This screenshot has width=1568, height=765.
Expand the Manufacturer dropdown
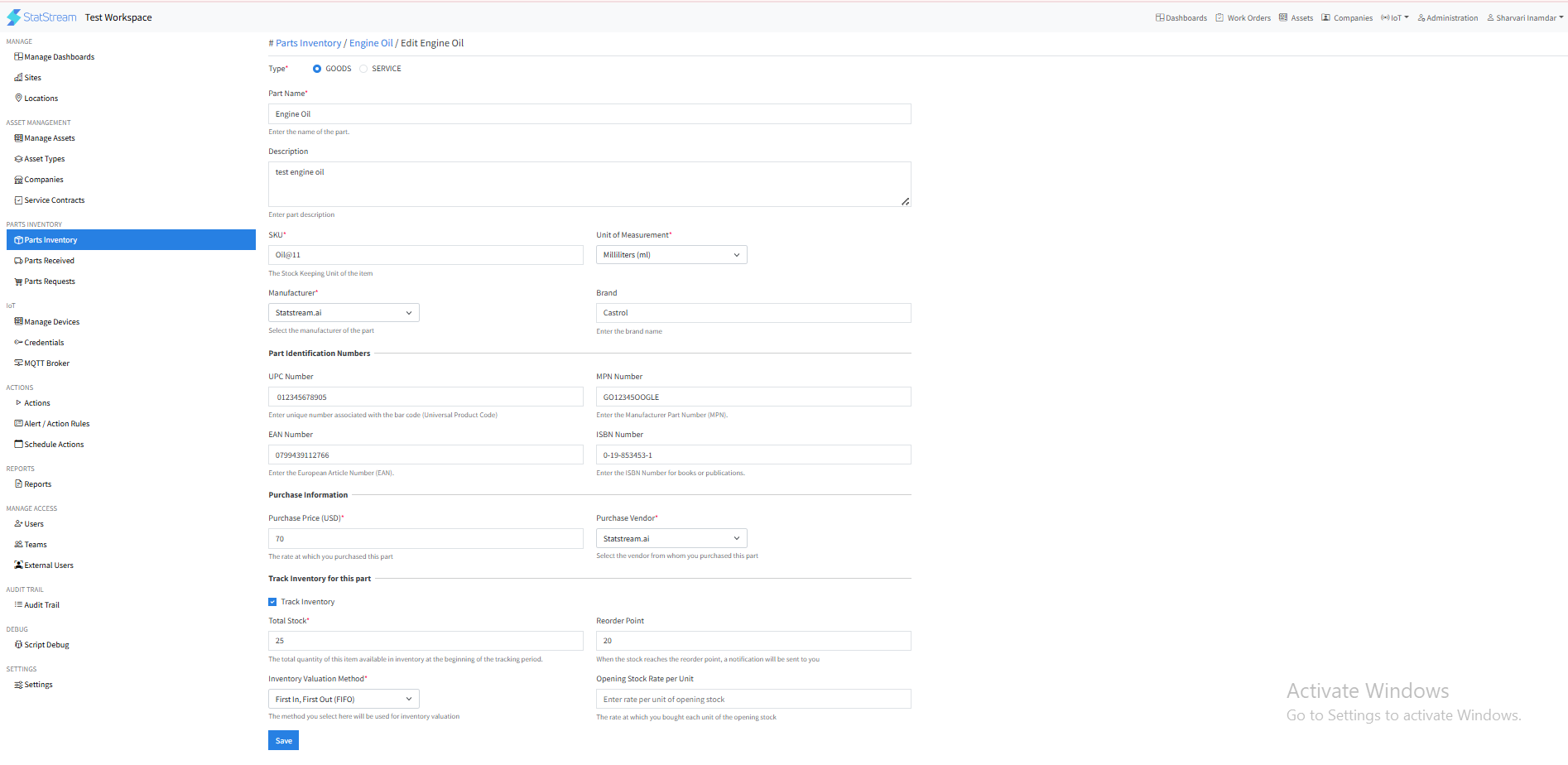point(344,313)
